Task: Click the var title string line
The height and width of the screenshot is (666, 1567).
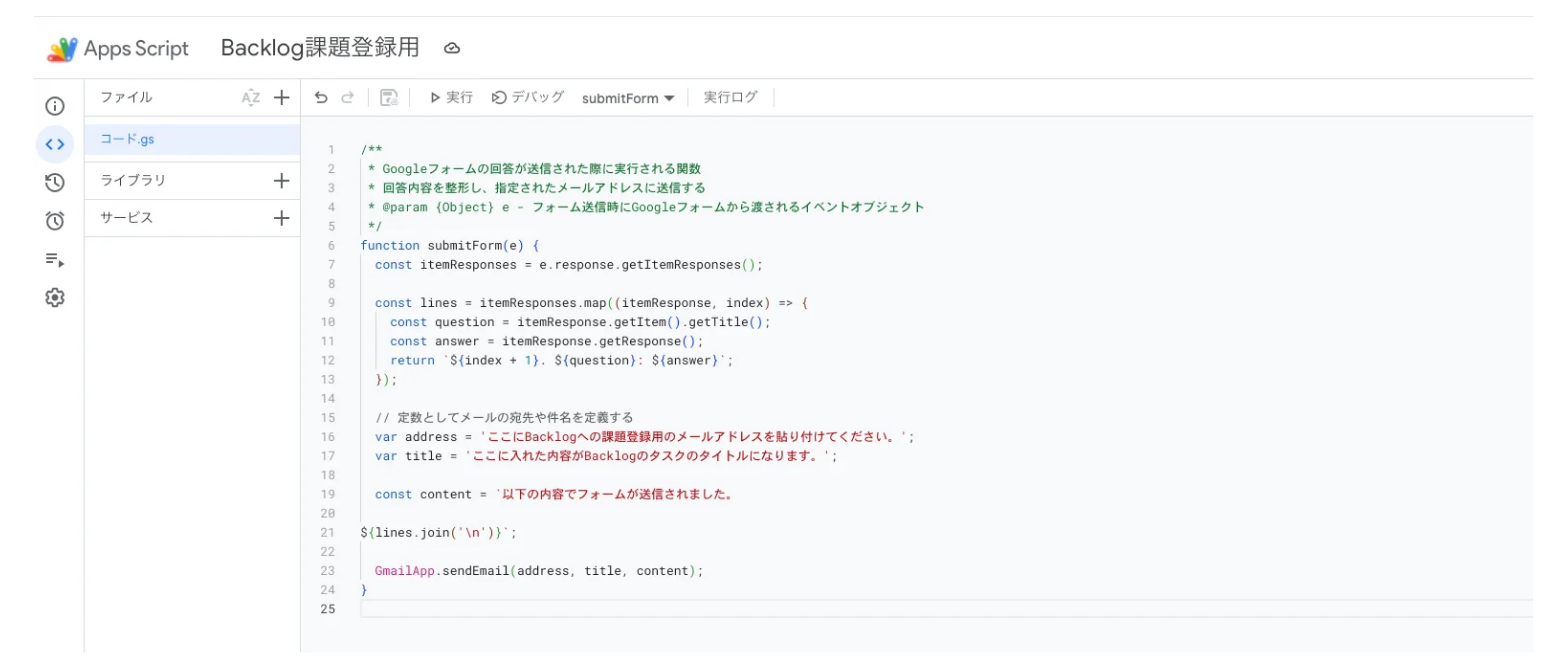Action: point(606,456)
